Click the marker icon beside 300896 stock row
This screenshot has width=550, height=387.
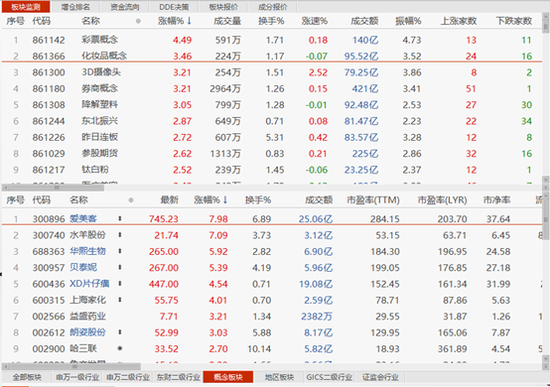120,219
